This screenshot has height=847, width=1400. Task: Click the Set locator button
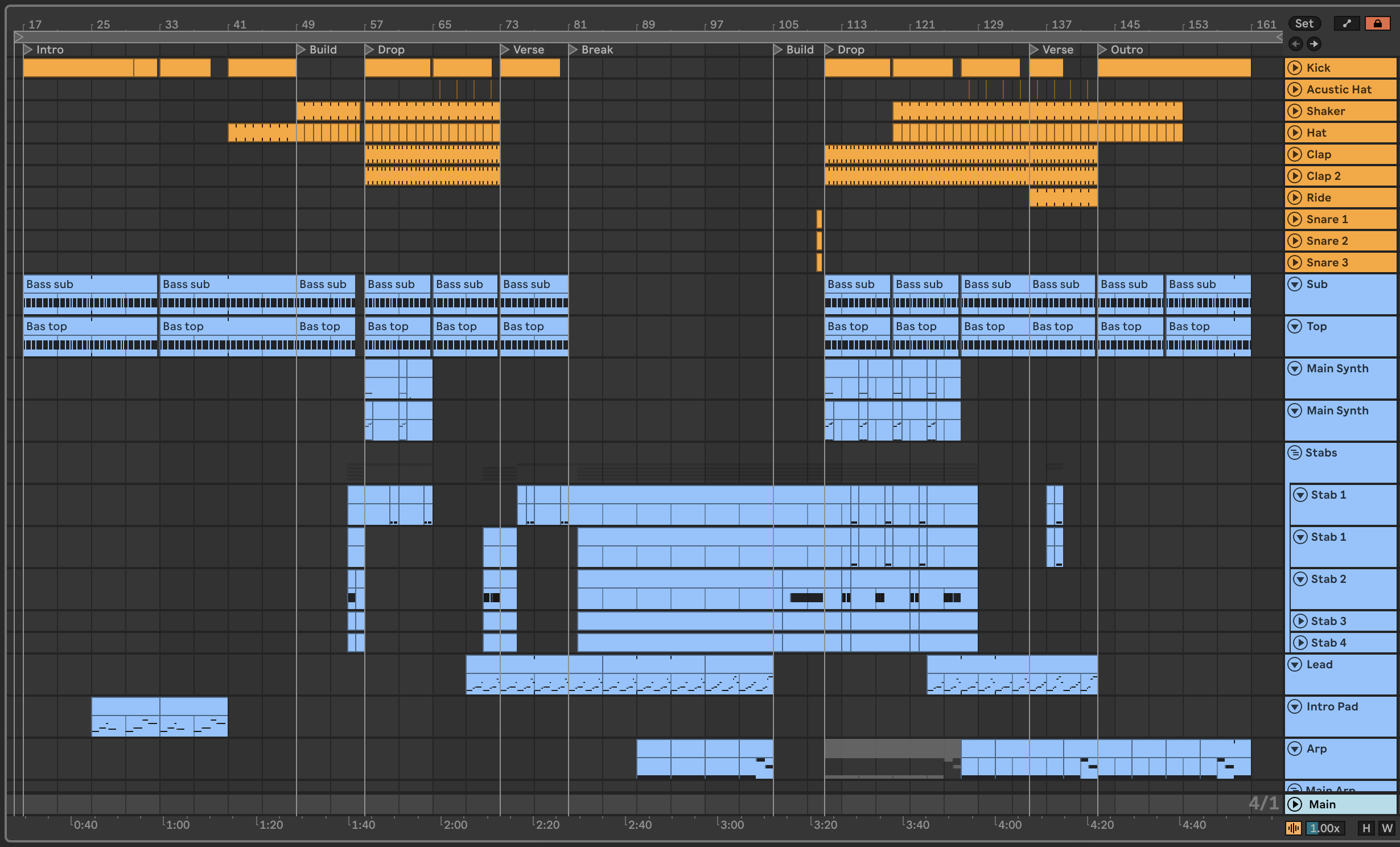coord(1304,23)
